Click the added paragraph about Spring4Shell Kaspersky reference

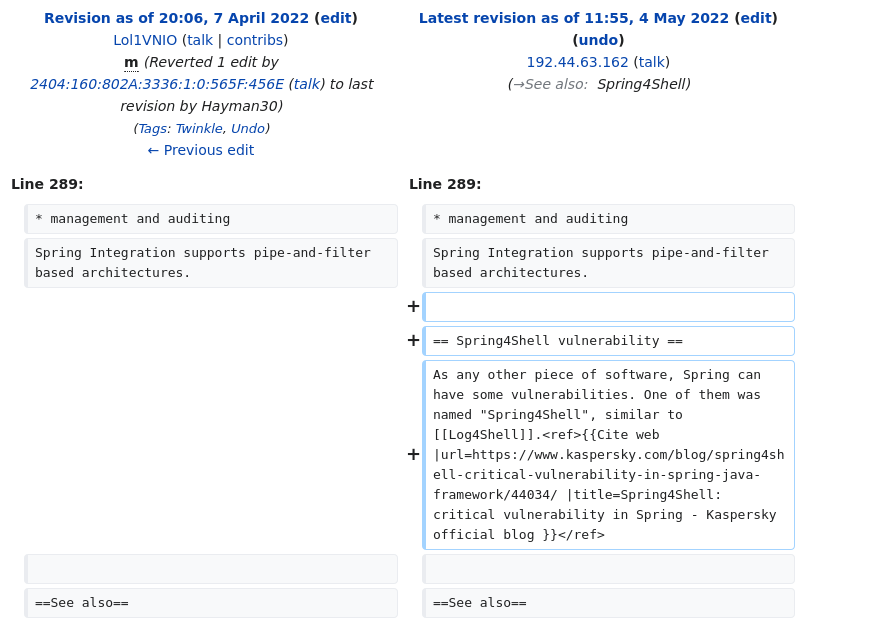pos(608,455)
